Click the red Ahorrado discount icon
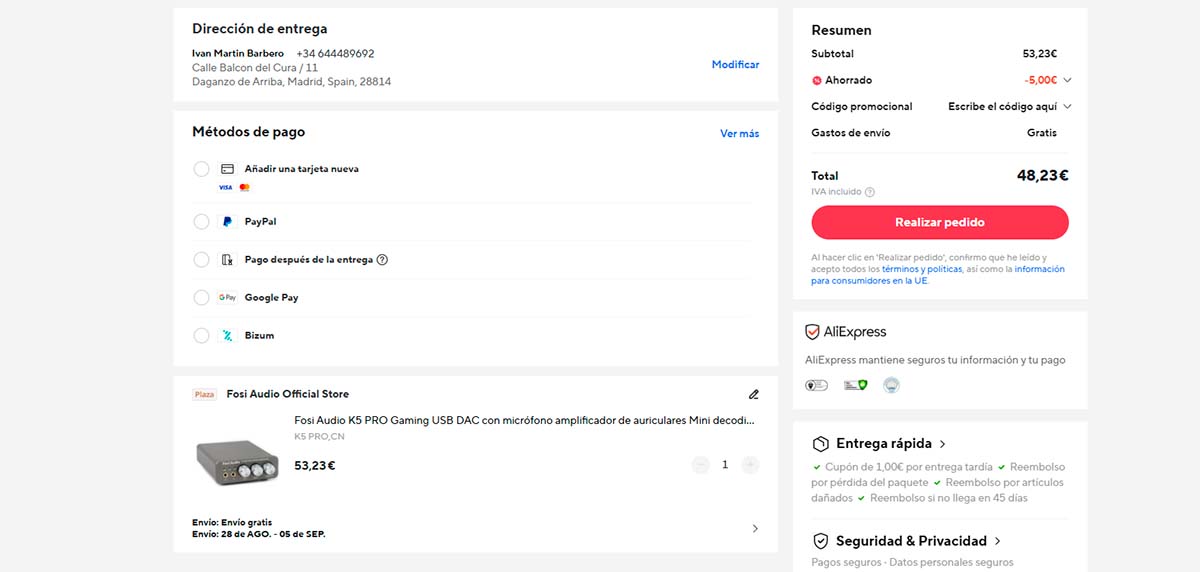The image size is (1200, 572). [x=817, y=80]
